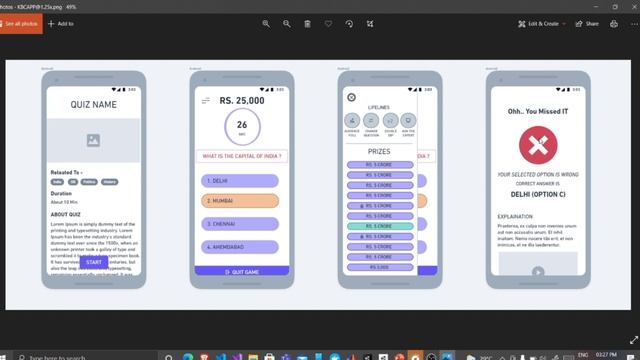
Task: Click the green highlighted prize row
Action: click(380, 226)
